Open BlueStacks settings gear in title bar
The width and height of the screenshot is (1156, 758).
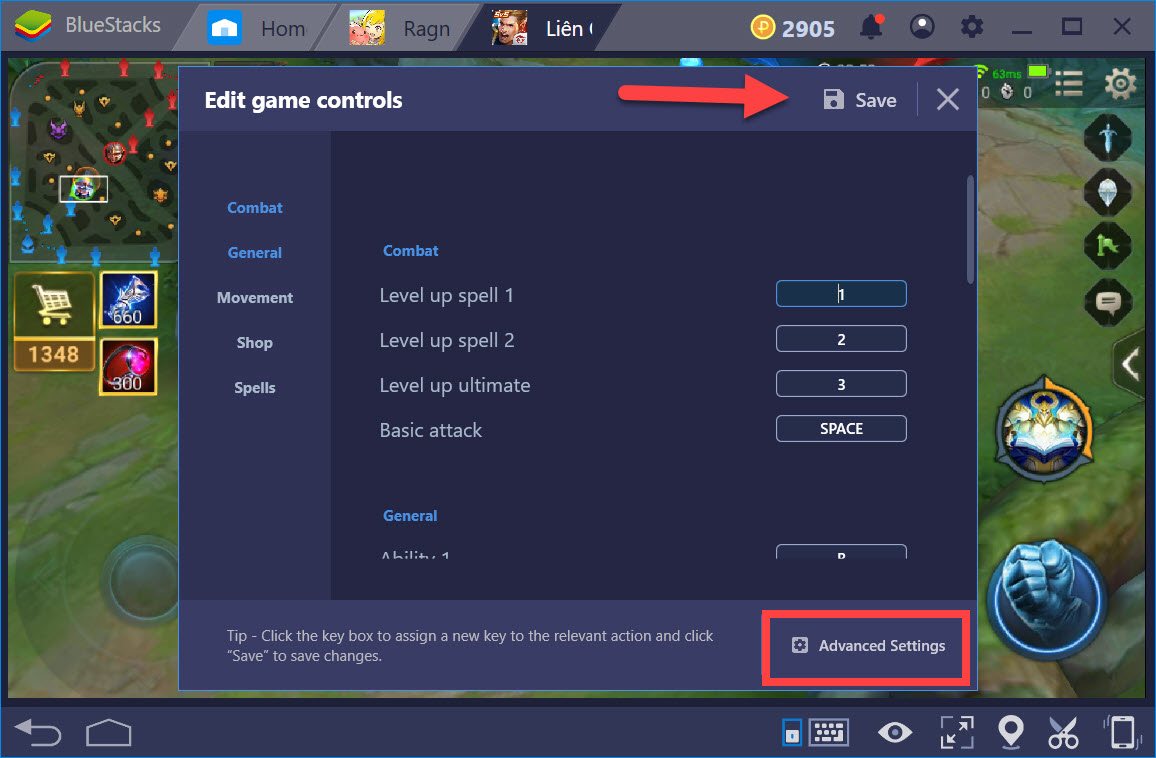pos(972,27)
